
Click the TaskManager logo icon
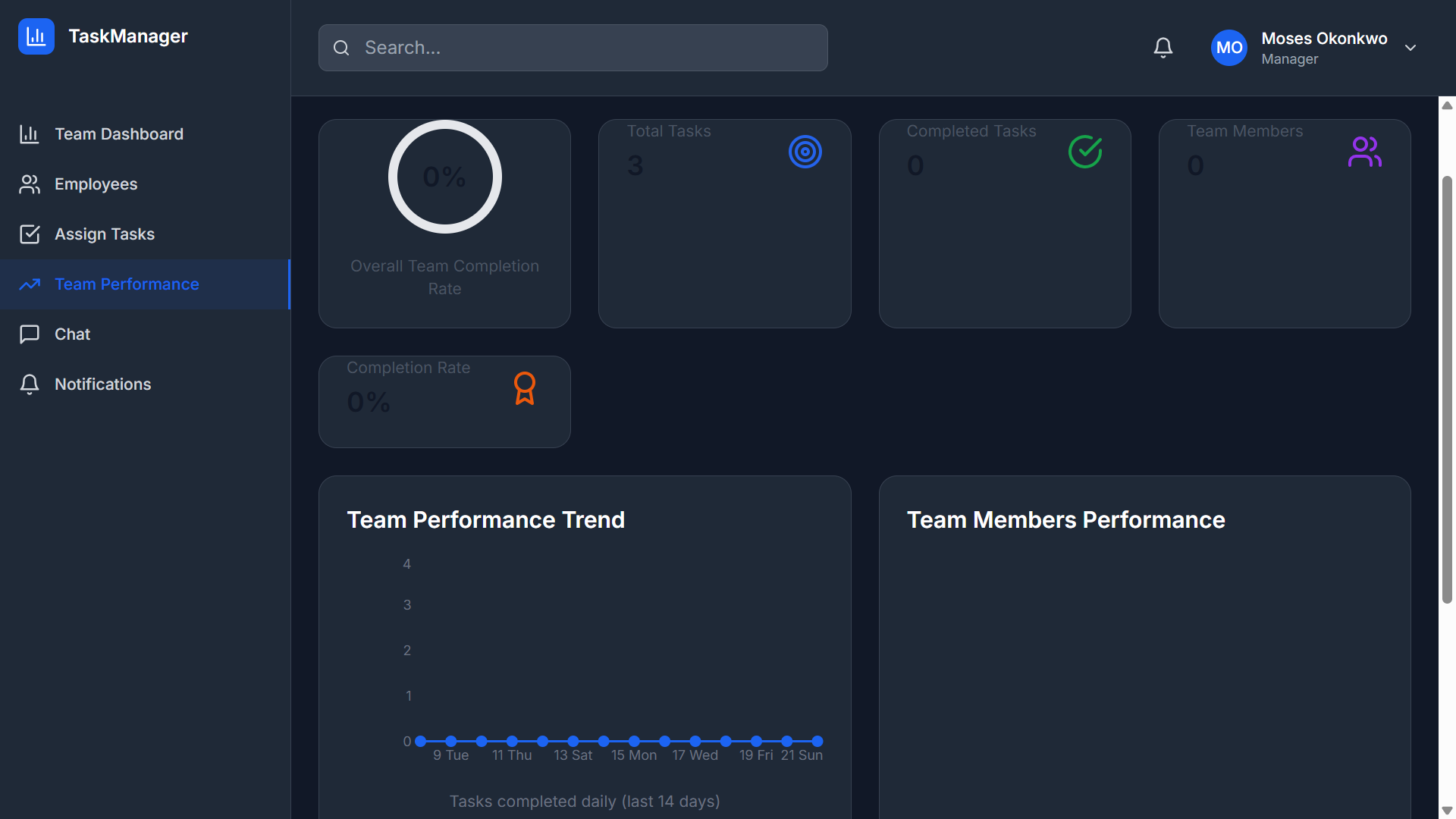(36, 36)
